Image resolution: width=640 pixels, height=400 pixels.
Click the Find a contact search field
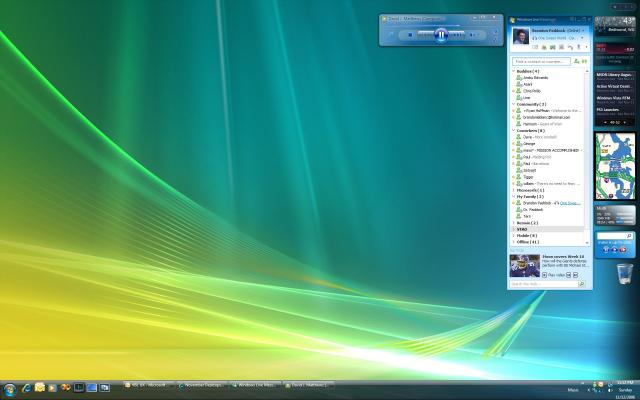click(541, 61)
